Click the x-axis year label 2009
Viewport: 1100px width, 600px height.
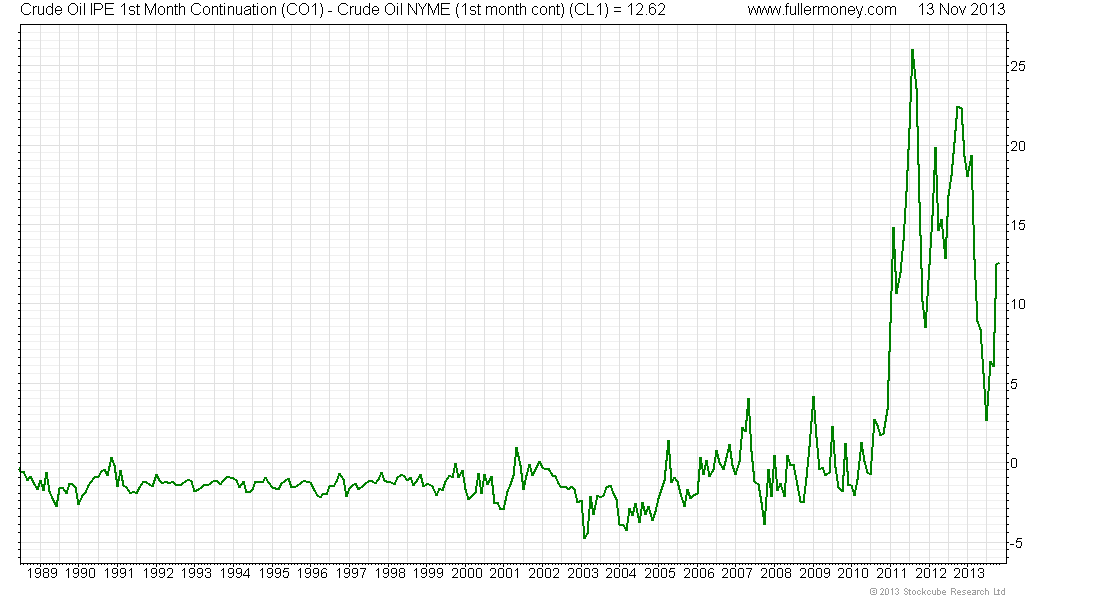[815, 573]
